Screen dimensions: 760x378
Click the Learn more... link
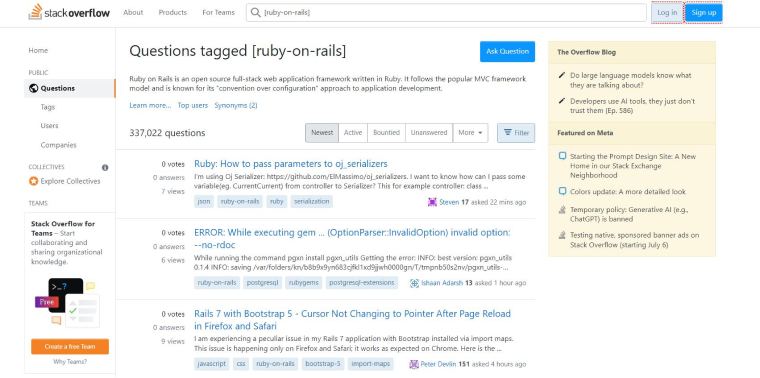150,105
